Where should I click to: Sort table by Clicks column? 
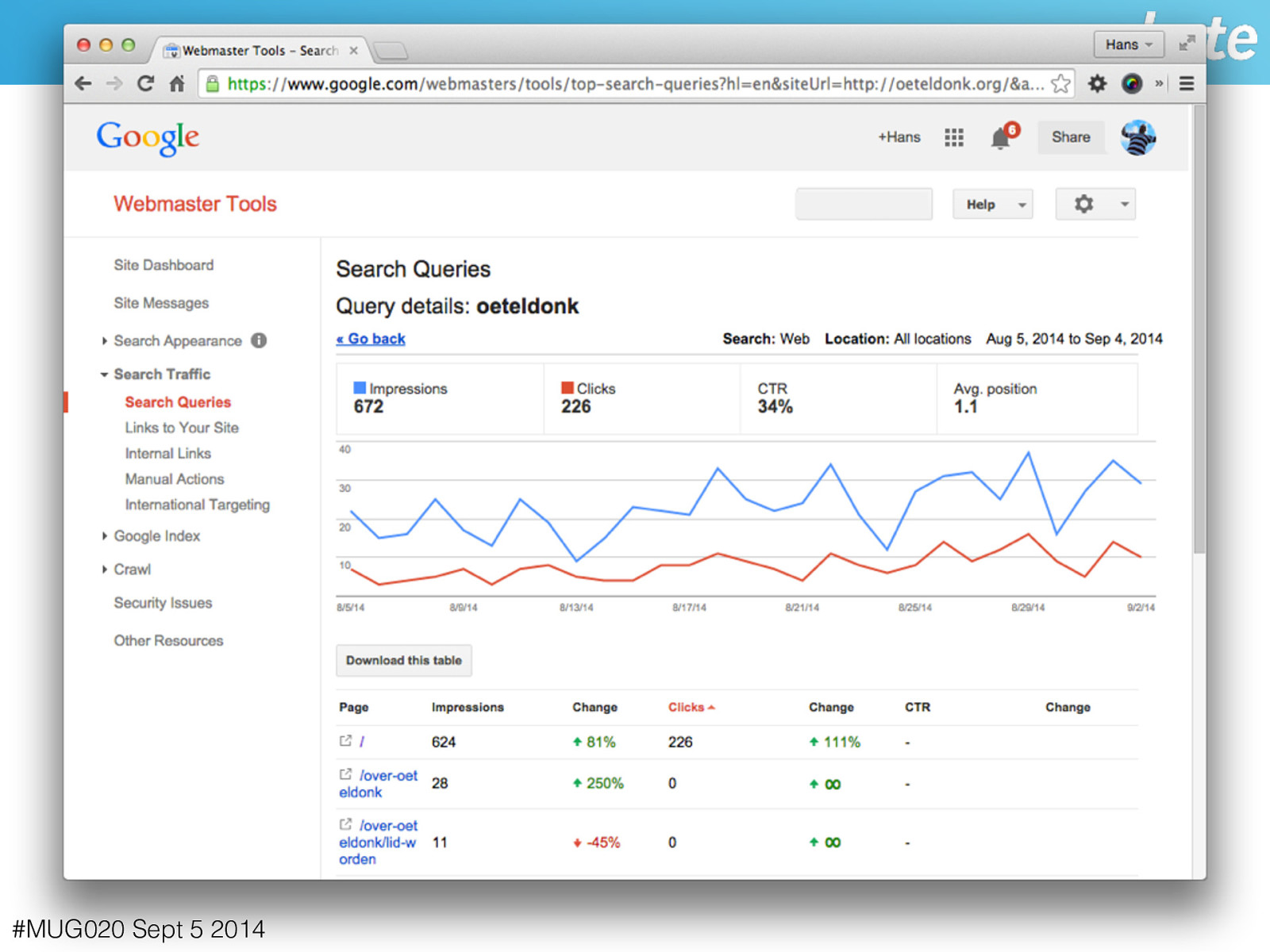(x=691, y=707)
